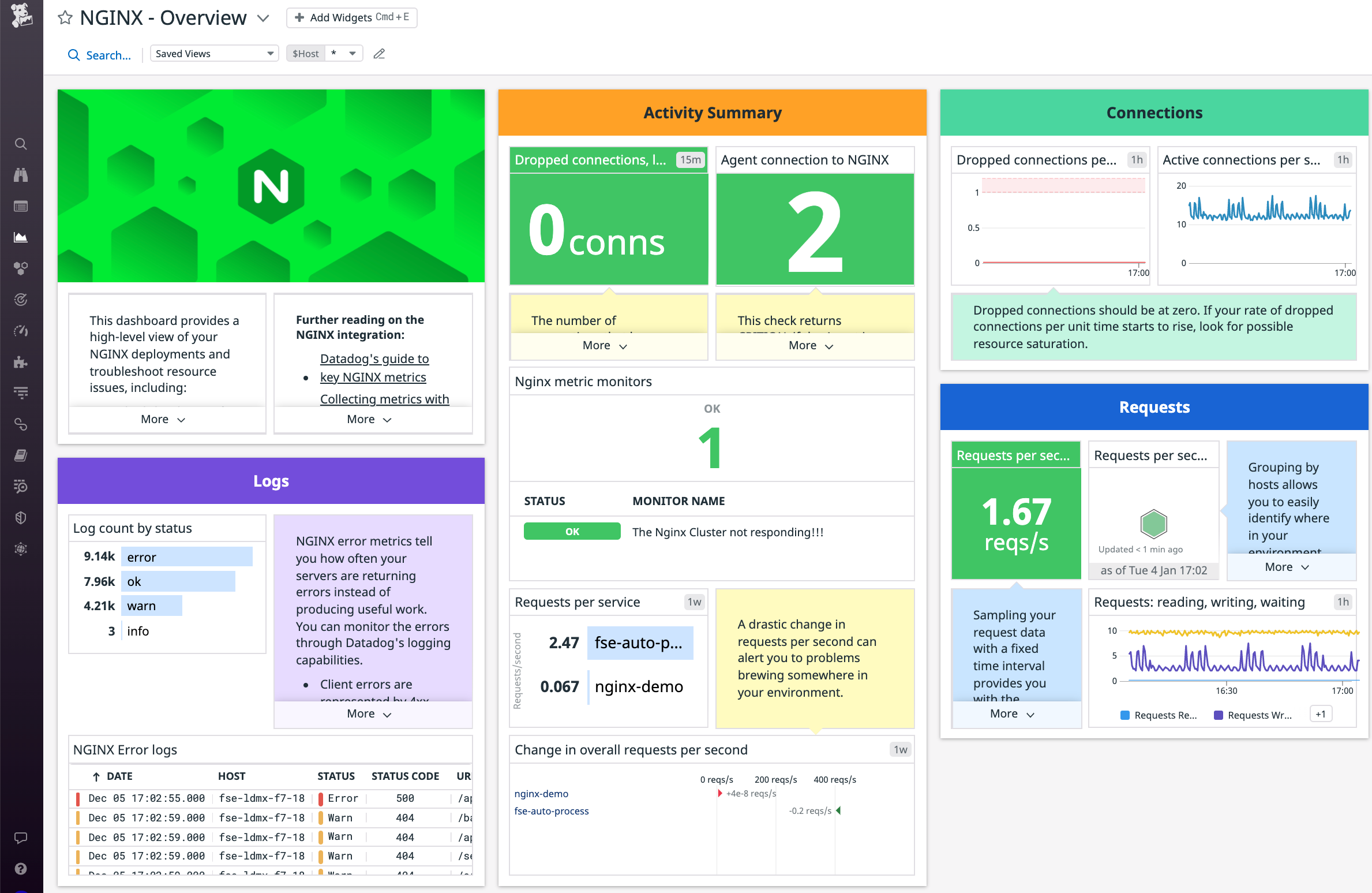
Task: Open the Events list icon in sidebar
Action: tap(21, 206)
